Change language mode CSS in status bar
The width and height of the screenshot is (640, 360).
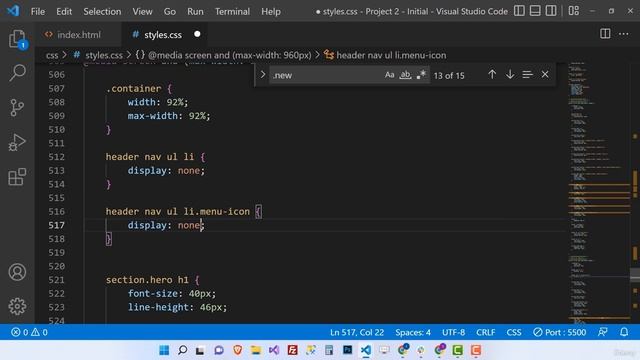[514, 332]
